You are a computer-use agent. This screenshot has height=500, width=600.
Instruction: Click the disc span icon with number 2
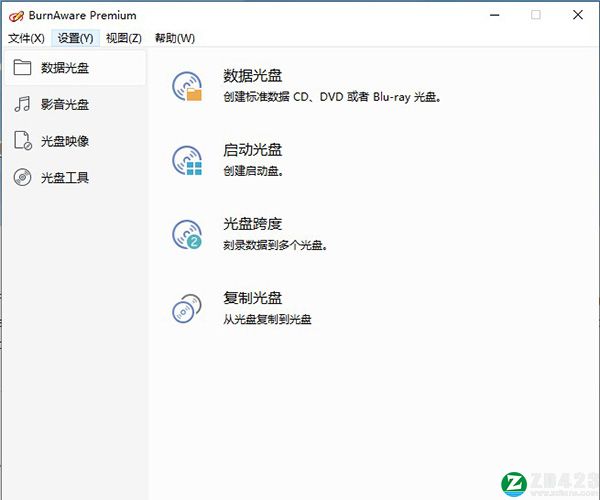pos(187,234)
